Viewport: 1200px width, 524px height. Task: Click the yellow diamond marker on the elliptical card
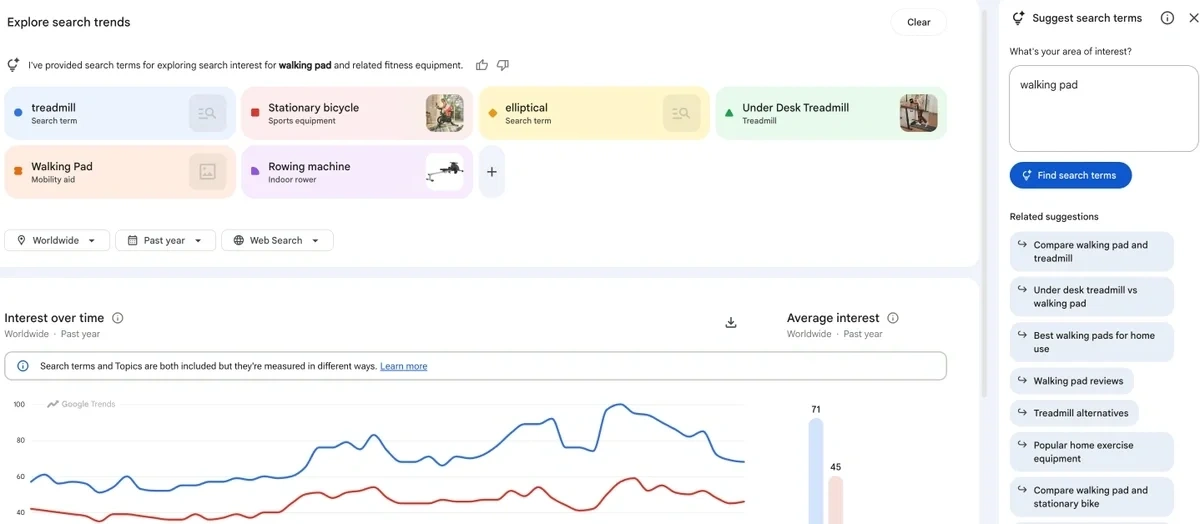(x=492, y=113)
